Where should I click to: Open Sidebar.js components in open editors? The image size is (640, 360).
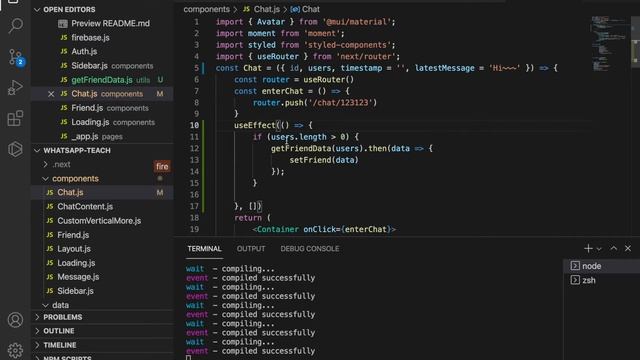point(102,66)
